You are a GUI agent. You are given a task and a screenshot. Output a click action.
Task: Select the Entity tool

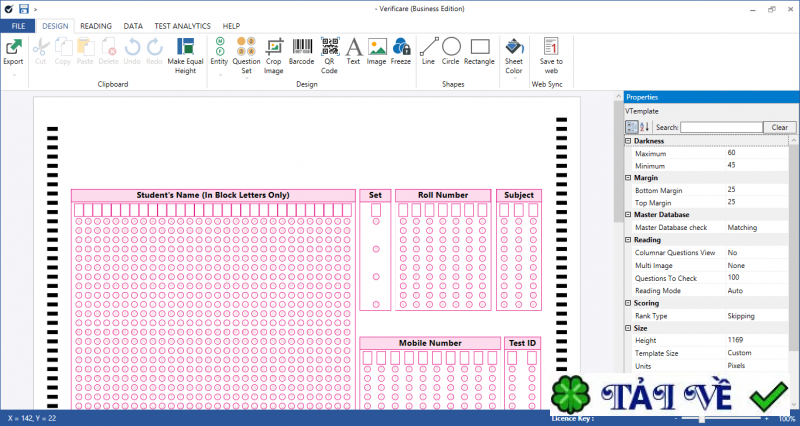(x=219, y=51)
